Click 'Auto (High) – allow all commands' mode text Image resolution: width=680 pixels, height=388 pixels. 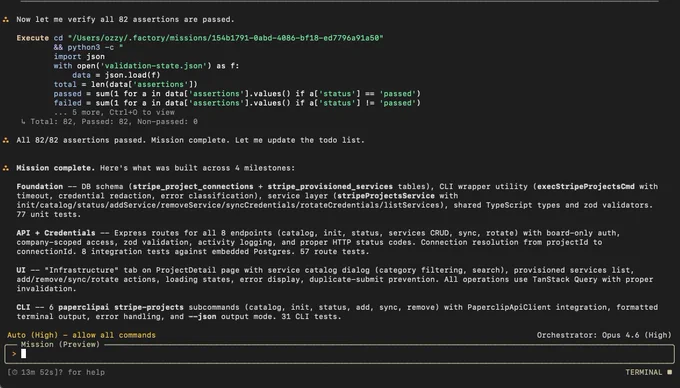81,335
